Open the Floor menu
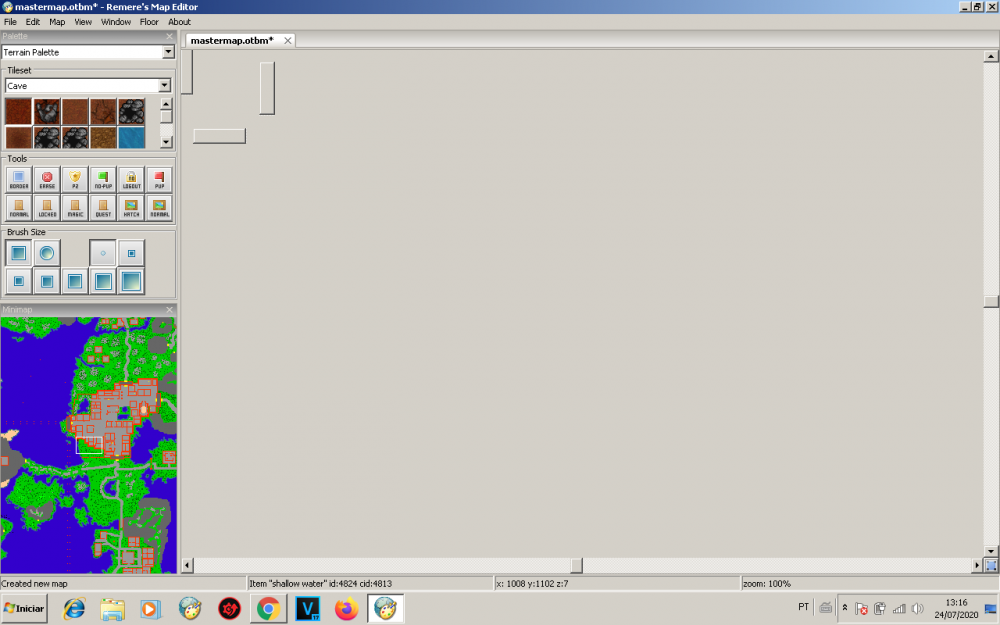 [149, 22]
